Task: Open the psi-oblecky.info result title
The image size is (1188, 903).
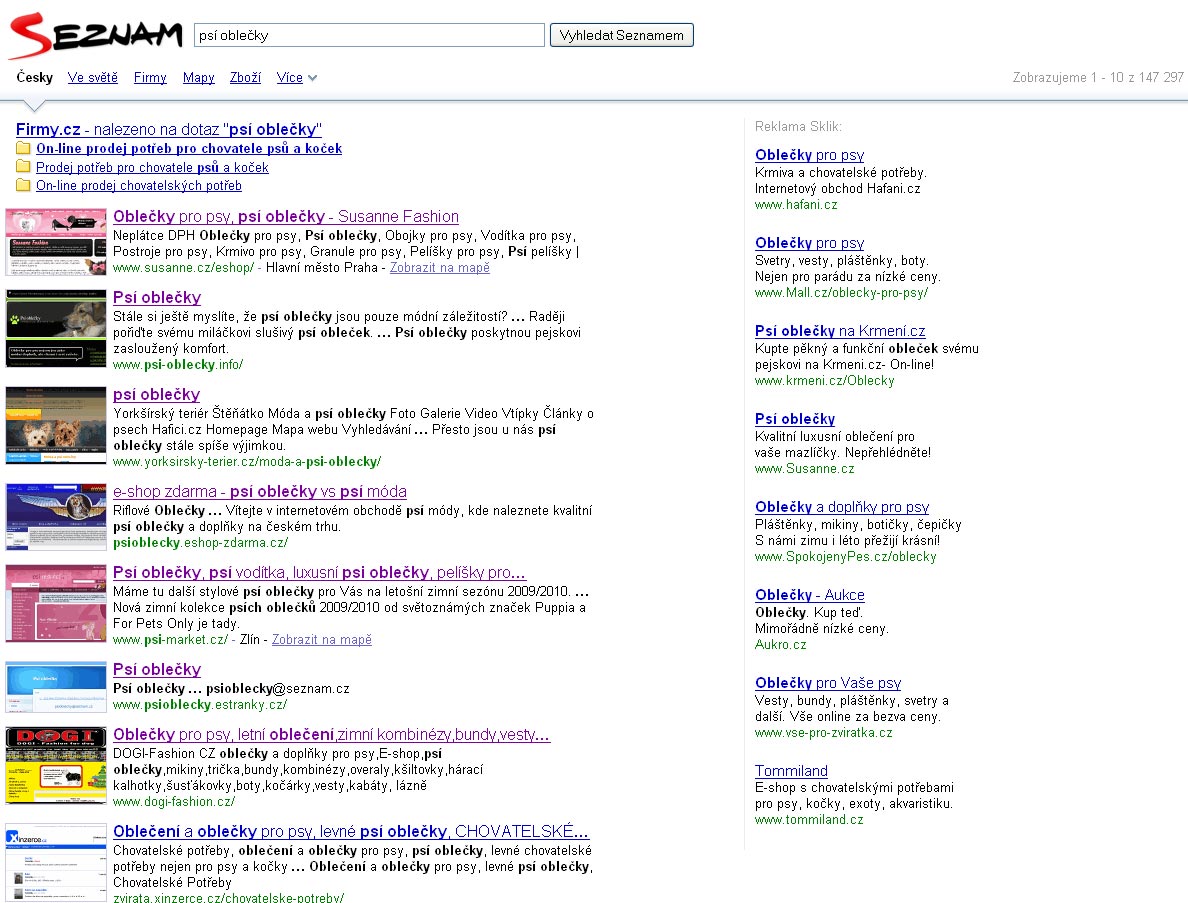Action: click(157, 298)
